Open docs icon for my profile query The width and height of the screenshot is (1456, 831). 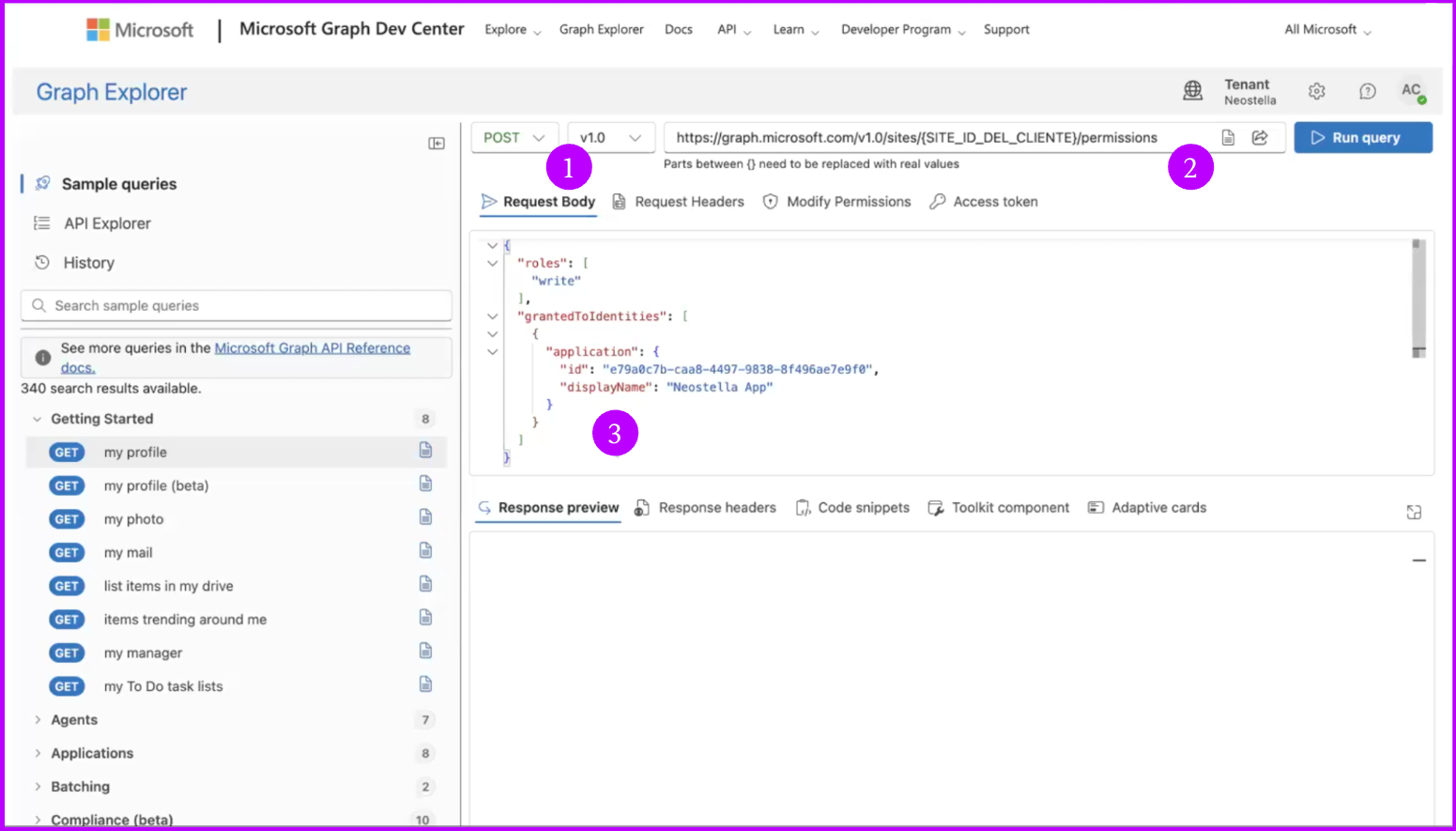[x=425, y=451]
